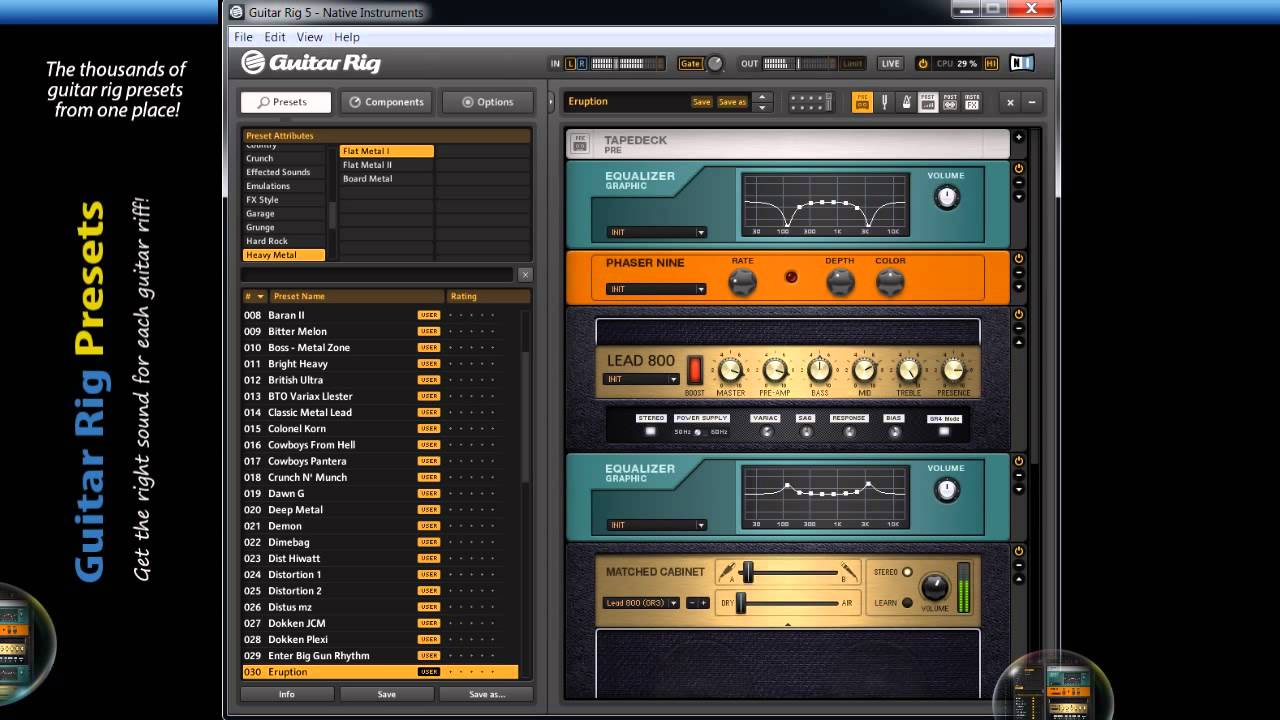Activate the Matched Cabinet LEARN button

pyautogui.click(x=907, y=603)
